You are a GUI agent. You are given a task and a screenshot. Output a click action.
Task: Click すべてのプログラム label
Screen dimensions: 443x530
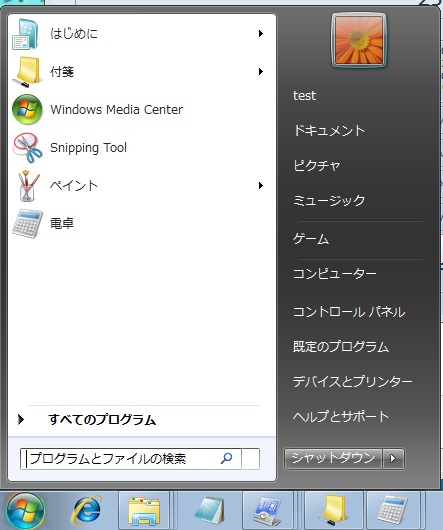(102, 420)
